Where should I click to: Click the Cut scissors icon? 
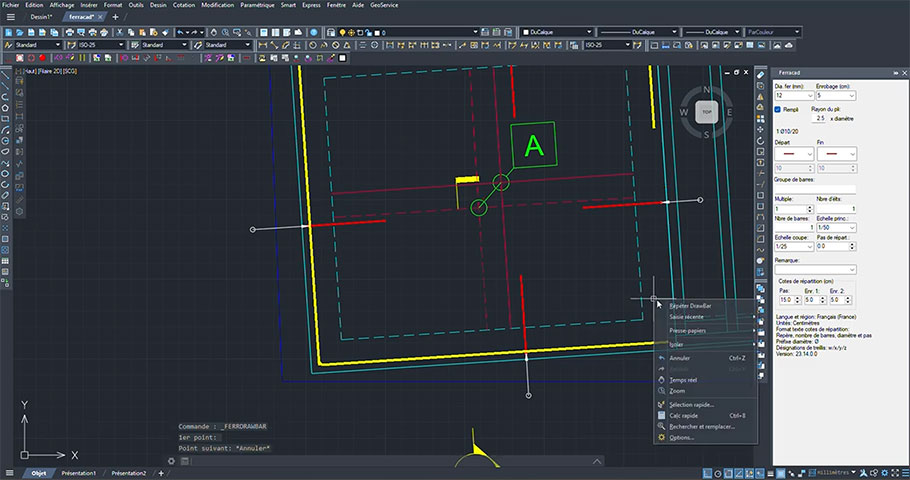point(120,33)
